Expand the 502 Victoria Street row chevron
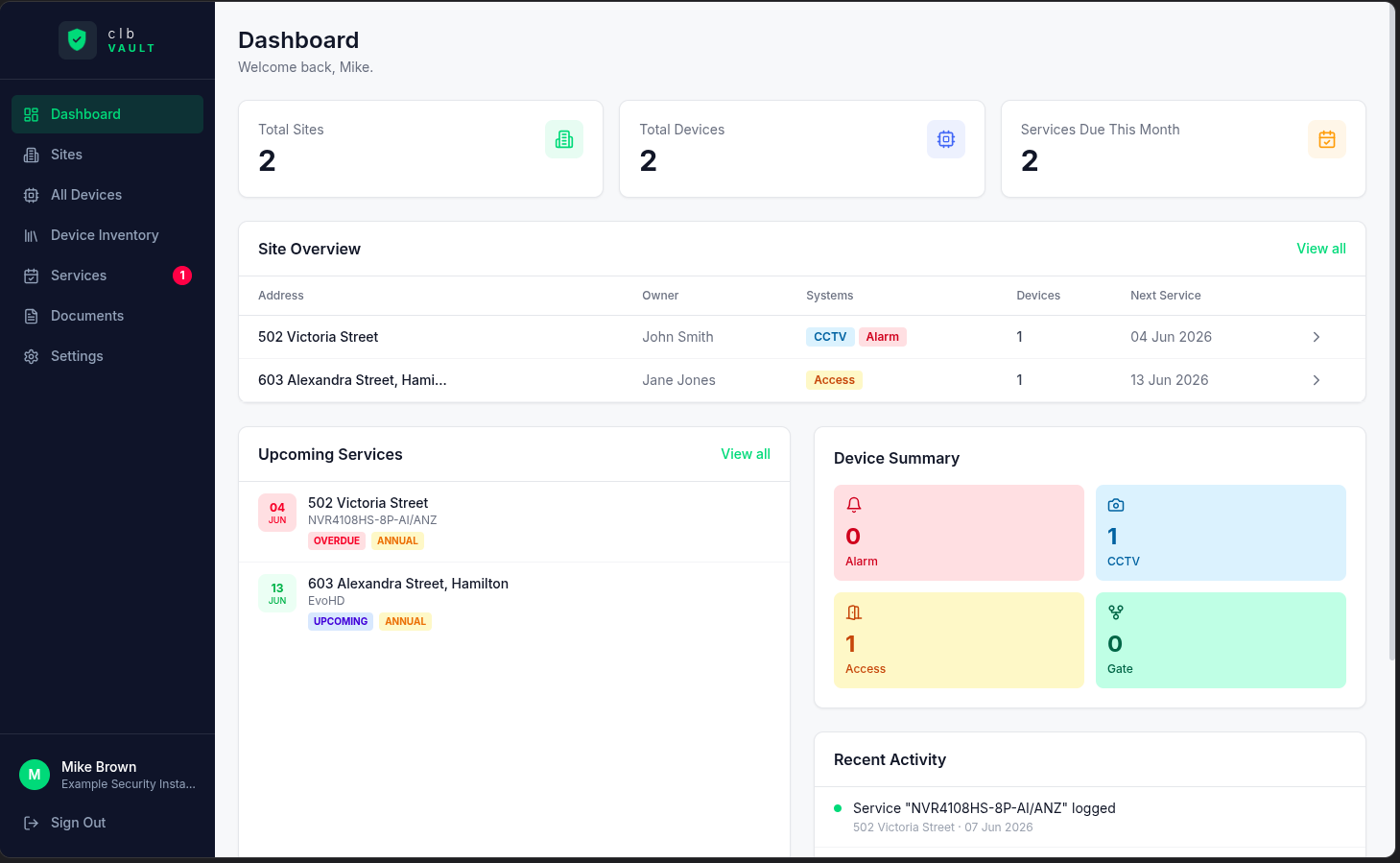The width and height of the screenshot is (1400, 863). click(1317, 337)
